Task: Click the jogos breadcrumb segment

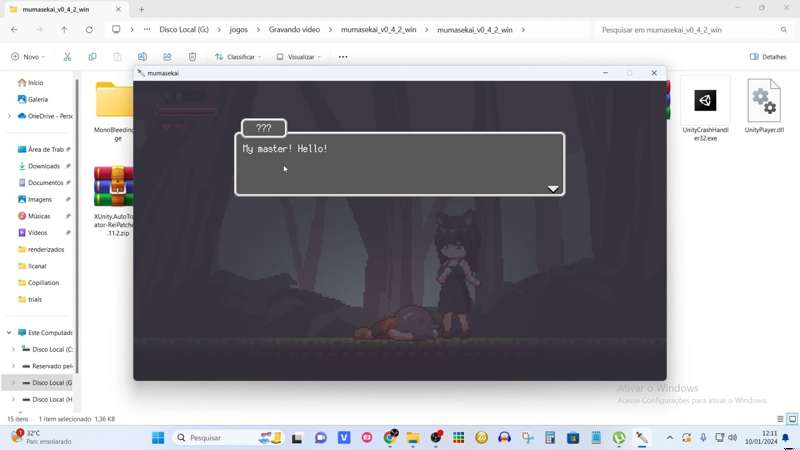Action: tap(238, 30)
